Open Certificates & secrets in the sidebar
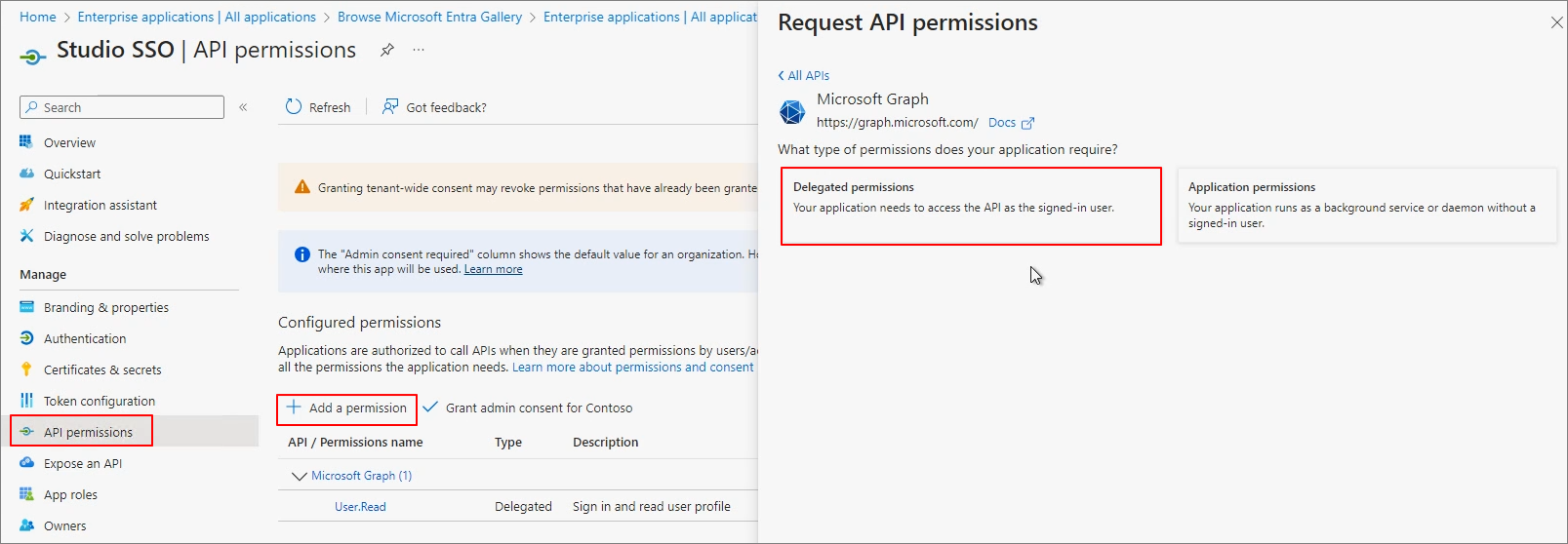The image size is (1568, 544). [x=102, y=369]
